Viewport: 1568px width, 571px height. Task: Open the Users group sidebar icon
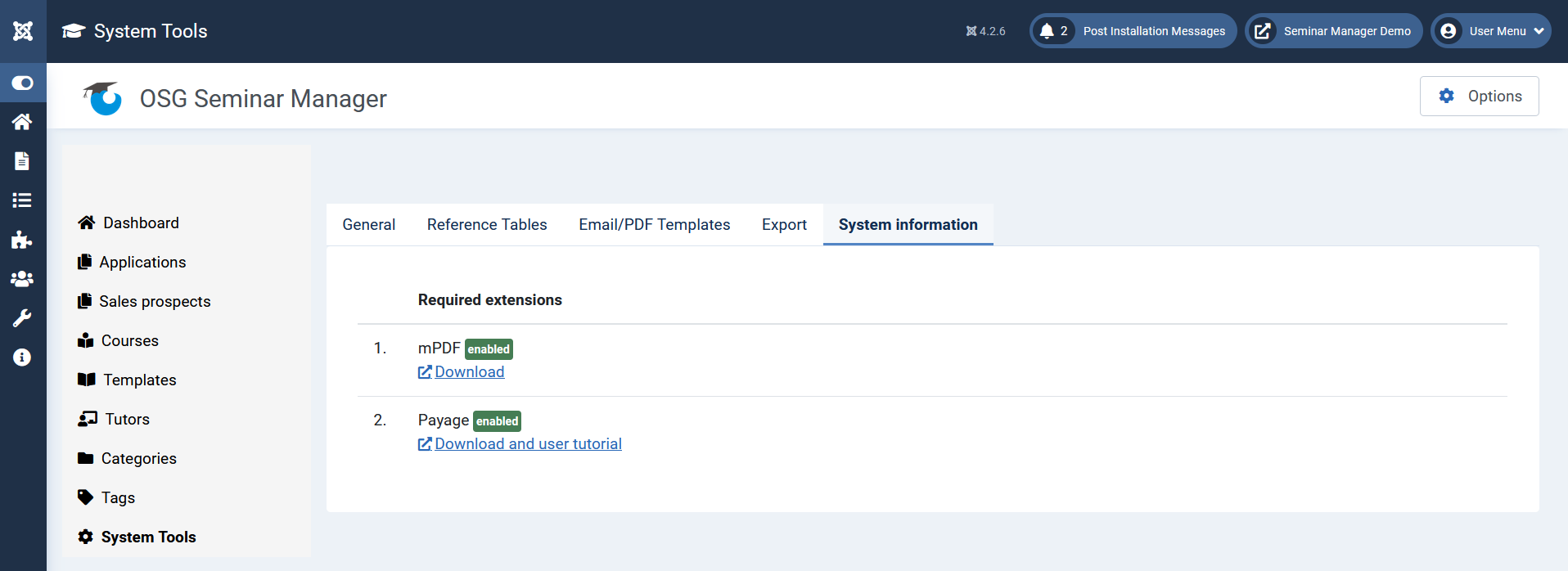pyautogui.click(x=23, y=279)
